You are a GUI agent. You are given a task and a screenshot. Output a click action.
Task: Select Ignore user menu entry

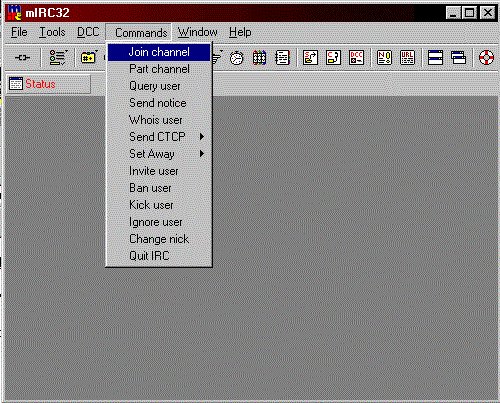click(x=159, y=222)
